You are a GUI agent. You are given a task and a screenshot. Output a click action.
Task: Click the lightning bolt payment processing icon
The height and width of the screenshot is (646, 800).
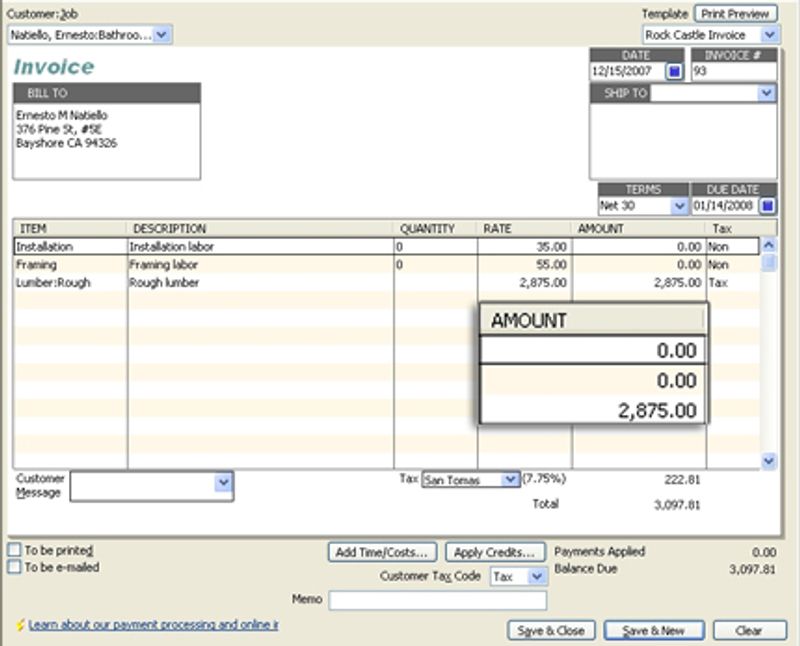click(x=20, y=625)
